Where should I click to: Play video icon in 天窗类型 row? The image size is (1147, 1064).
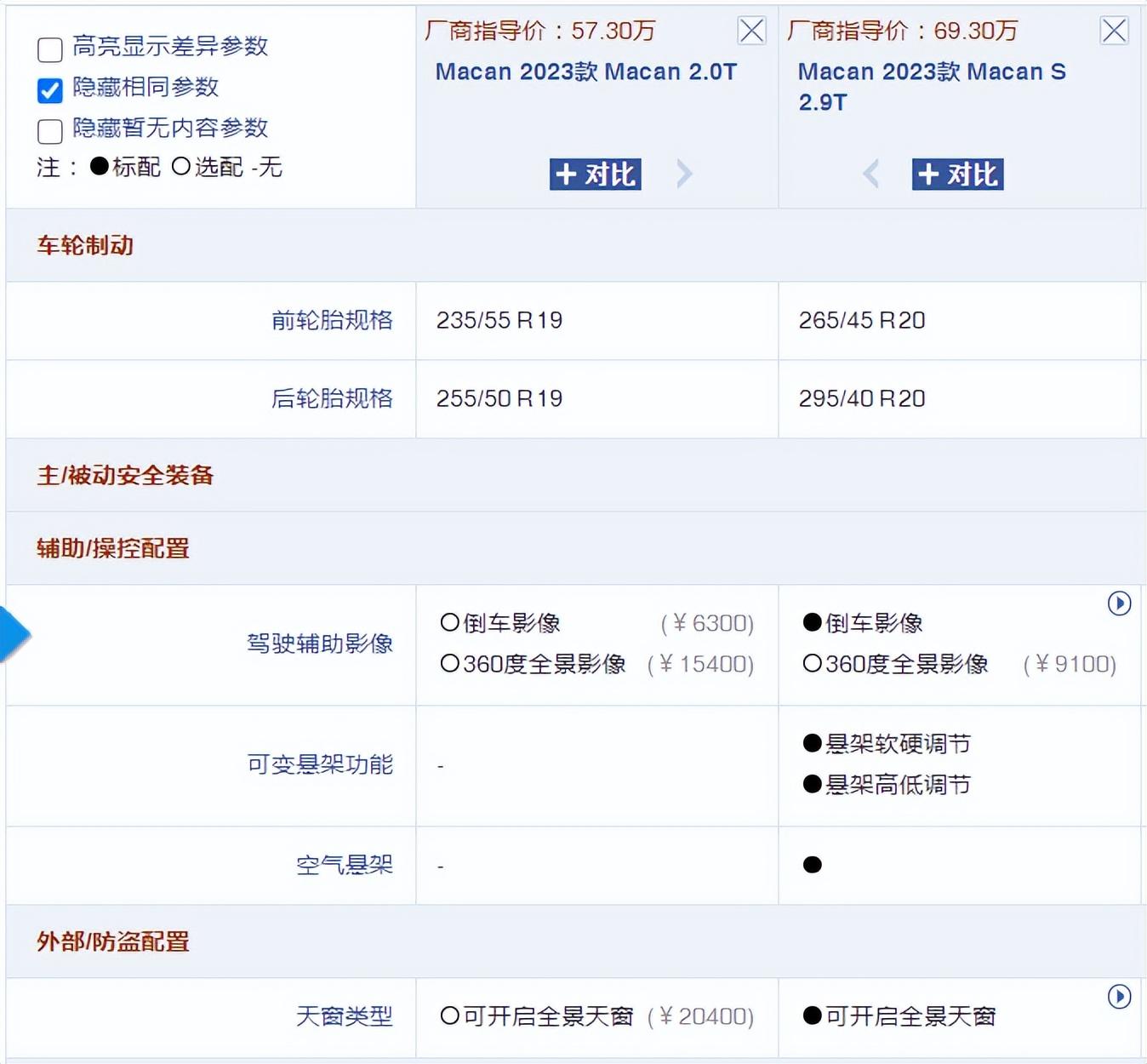1119,997
